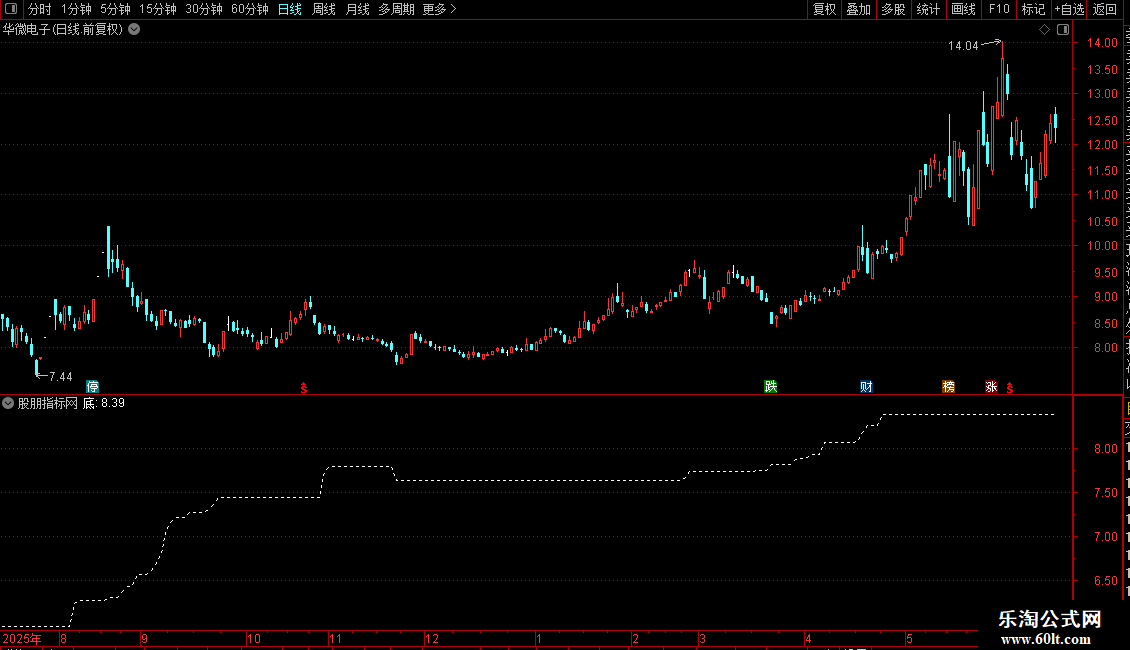1130x650 pixels.
Task: Activate the 画线 drawing tool
Action: 963,9
